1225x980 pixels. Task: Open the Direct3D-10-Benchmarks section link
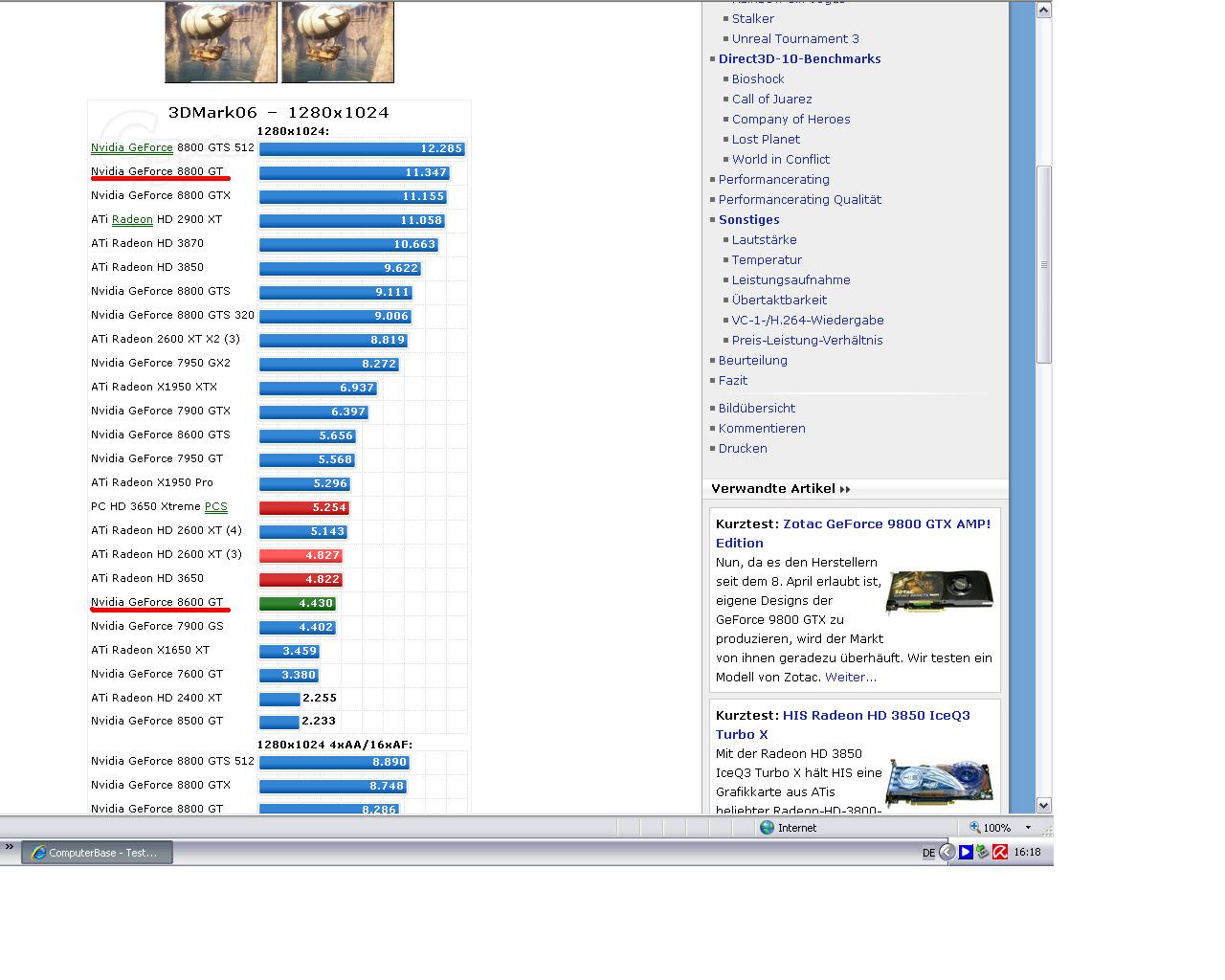point(800,58)
